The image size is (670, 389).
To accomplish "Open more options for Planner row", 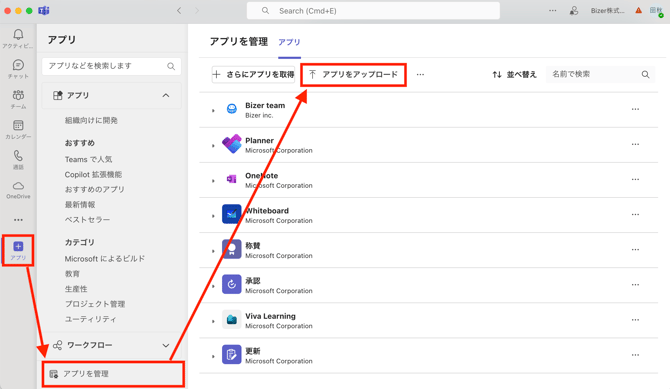I will pos(635,144).
